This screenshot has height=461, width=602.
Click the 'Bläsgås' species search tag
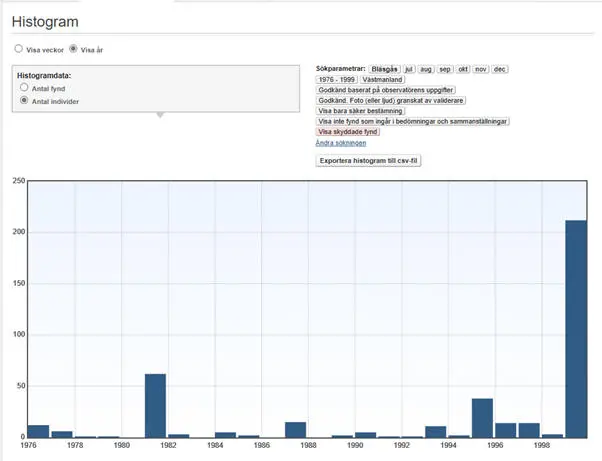384,68
